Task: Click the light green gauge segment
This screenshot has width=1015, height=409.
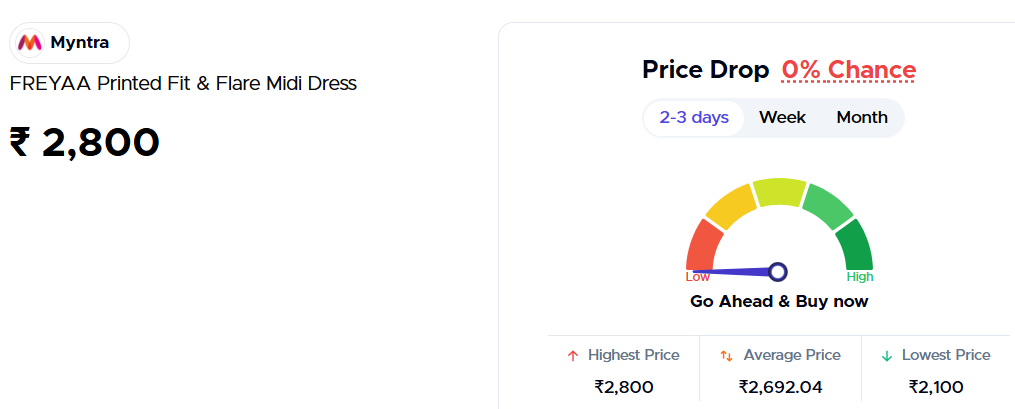Action: click(827, 205)
